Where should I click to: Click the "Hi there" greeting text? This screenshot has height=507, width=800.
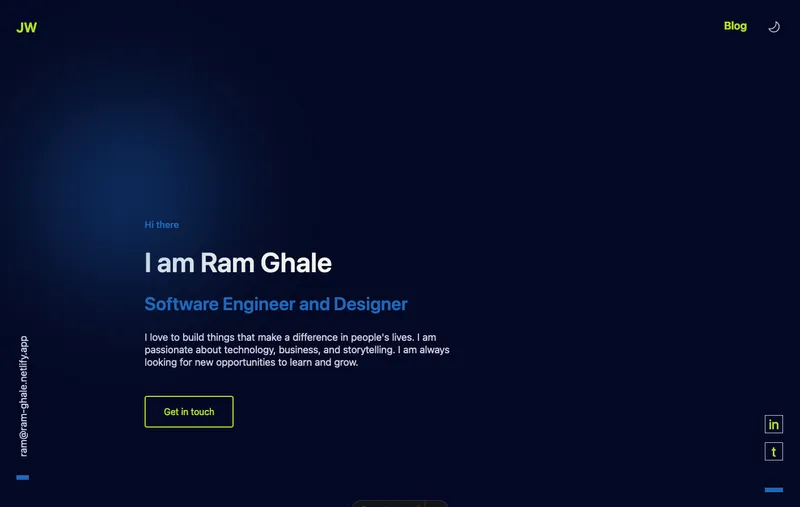coord(161,225)
